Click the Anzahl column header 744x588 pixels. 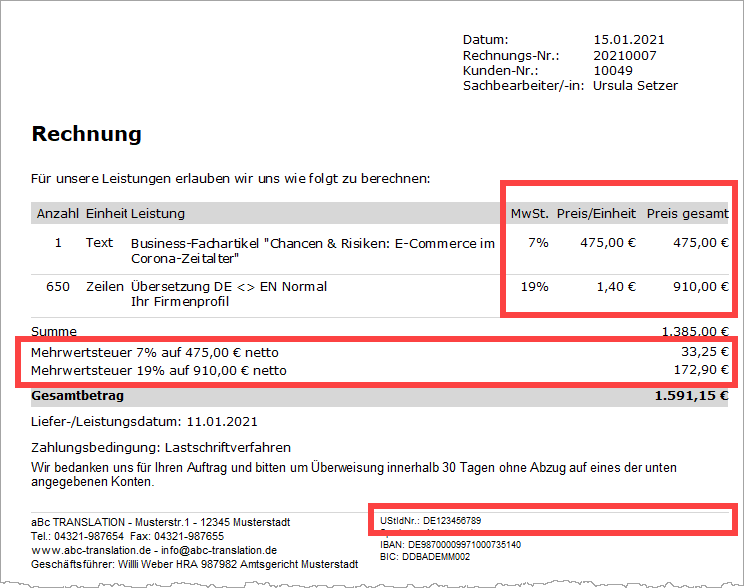point(57,214)
